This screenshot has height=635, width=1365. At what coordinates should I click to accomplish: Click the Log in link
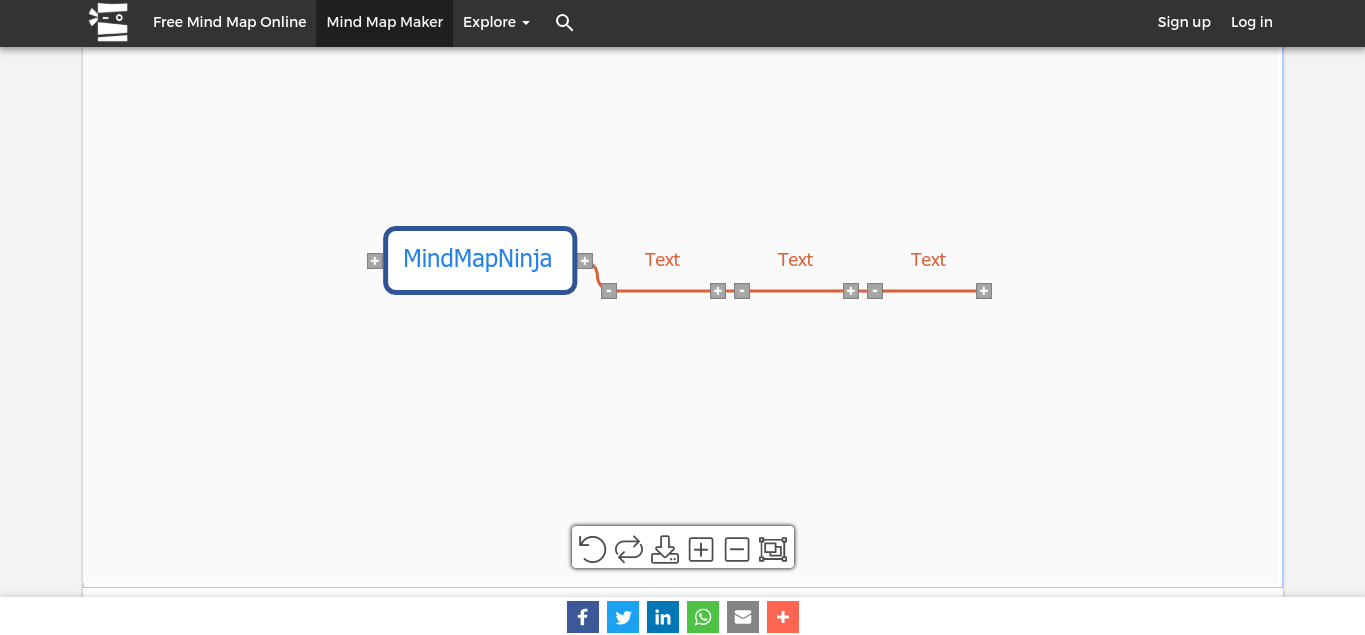(1251, 22)
